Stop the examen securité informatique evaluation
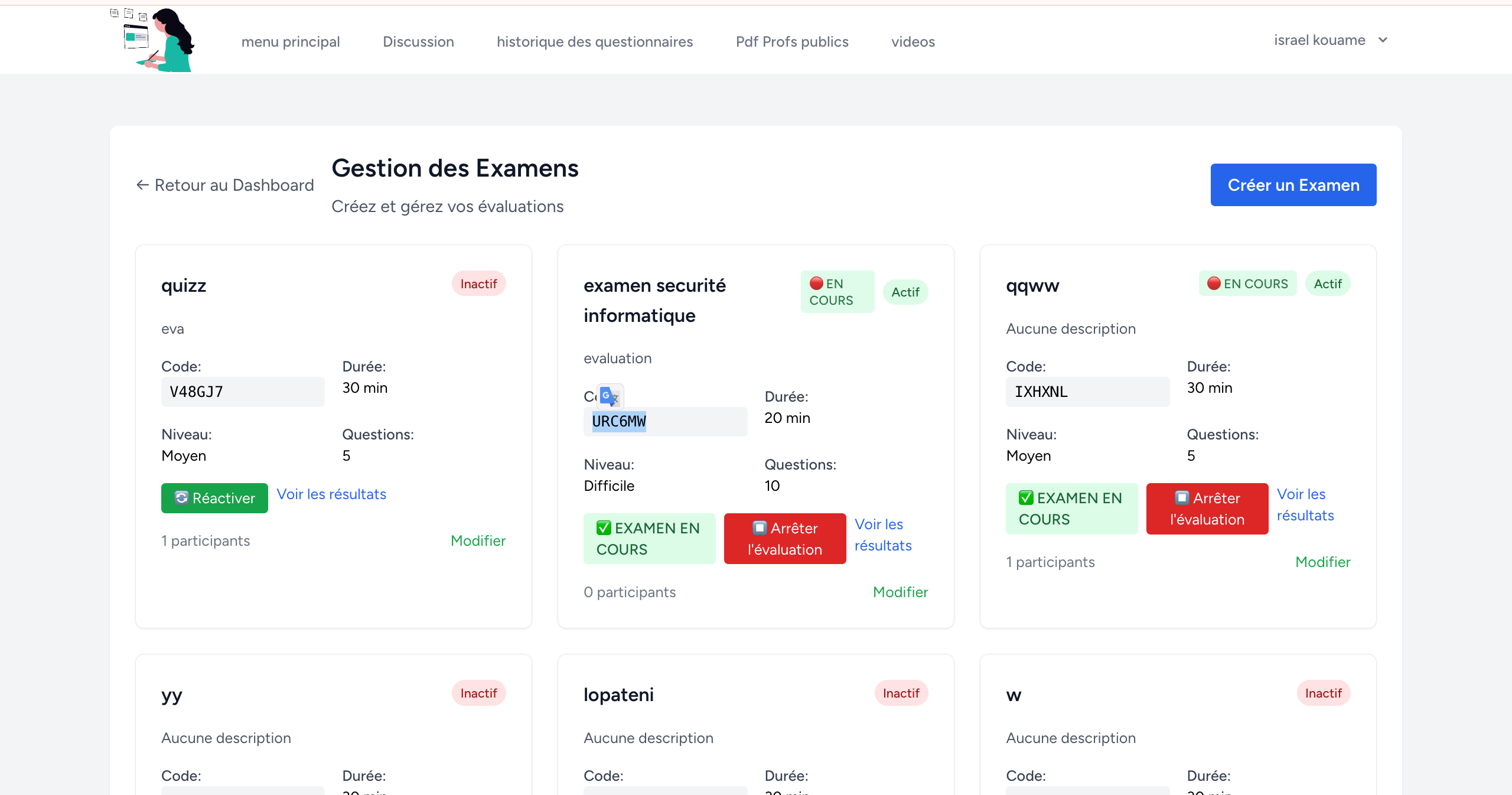Image resolution: width=1512 pixels, height=795 pixels. (x=784, y=539)
